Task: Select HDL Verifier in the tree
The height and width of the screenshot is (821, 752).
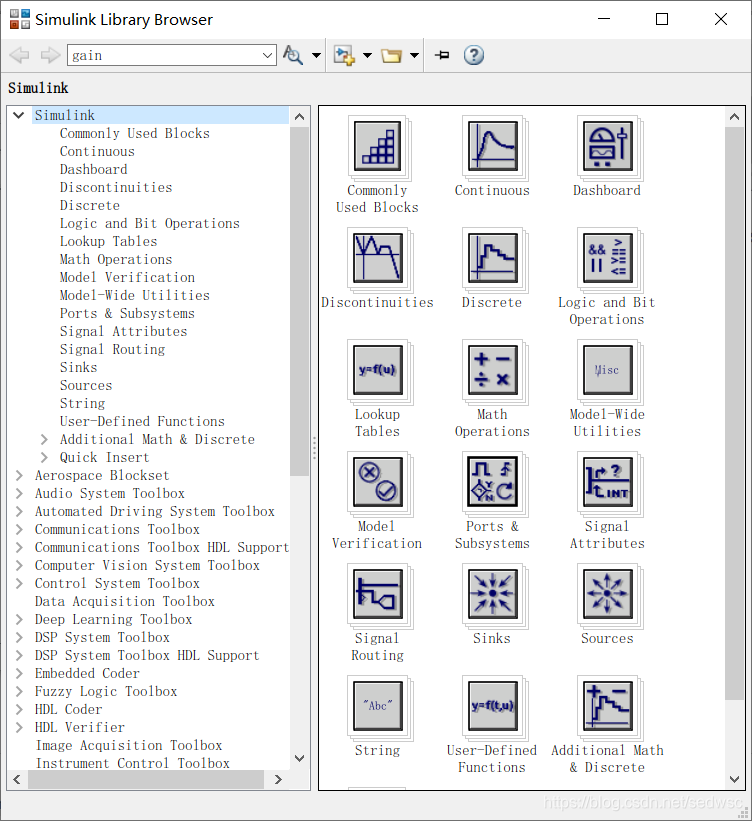Action: pos(80,727)
